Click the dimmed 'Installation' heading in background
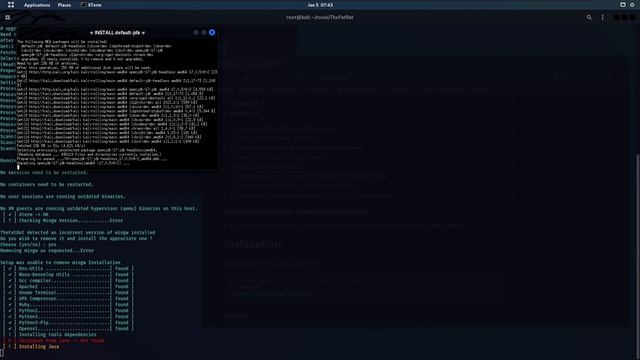Viewport: 640px width, 360px height. pos(252,244)
